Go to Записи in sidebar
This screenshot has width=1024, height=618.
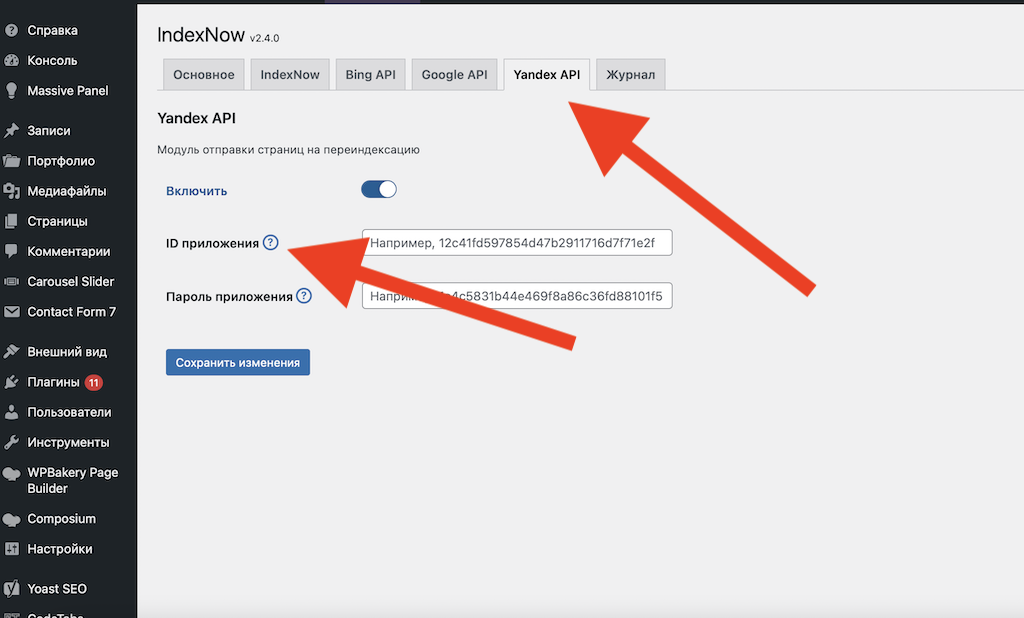coord(49,131)
